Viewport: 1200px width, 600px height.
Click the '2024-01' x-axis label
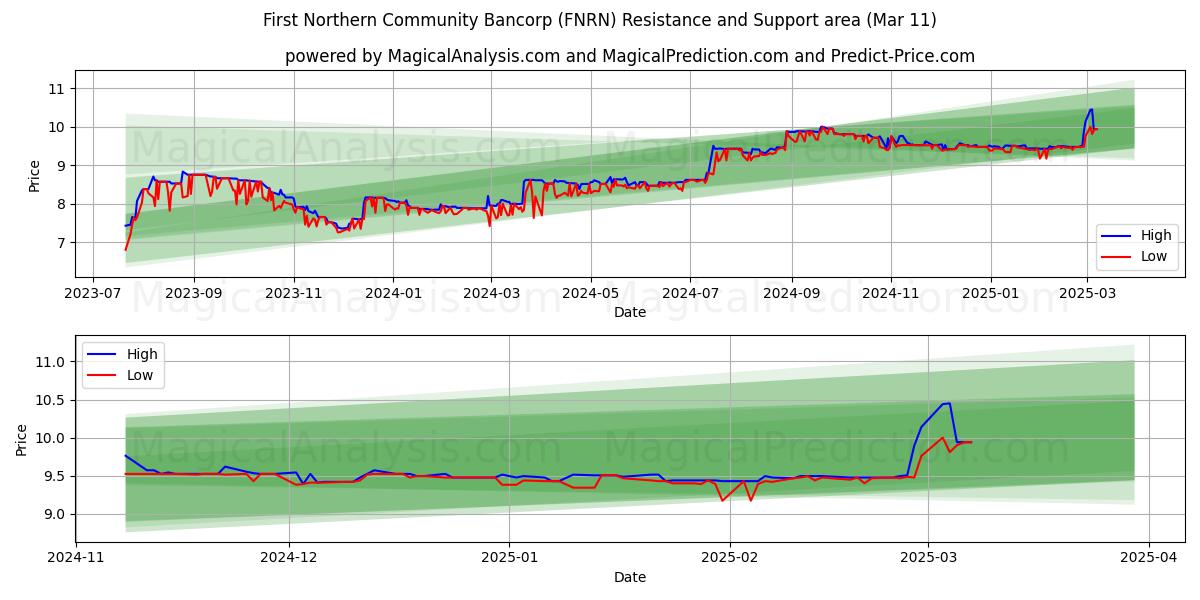(392, 294)
